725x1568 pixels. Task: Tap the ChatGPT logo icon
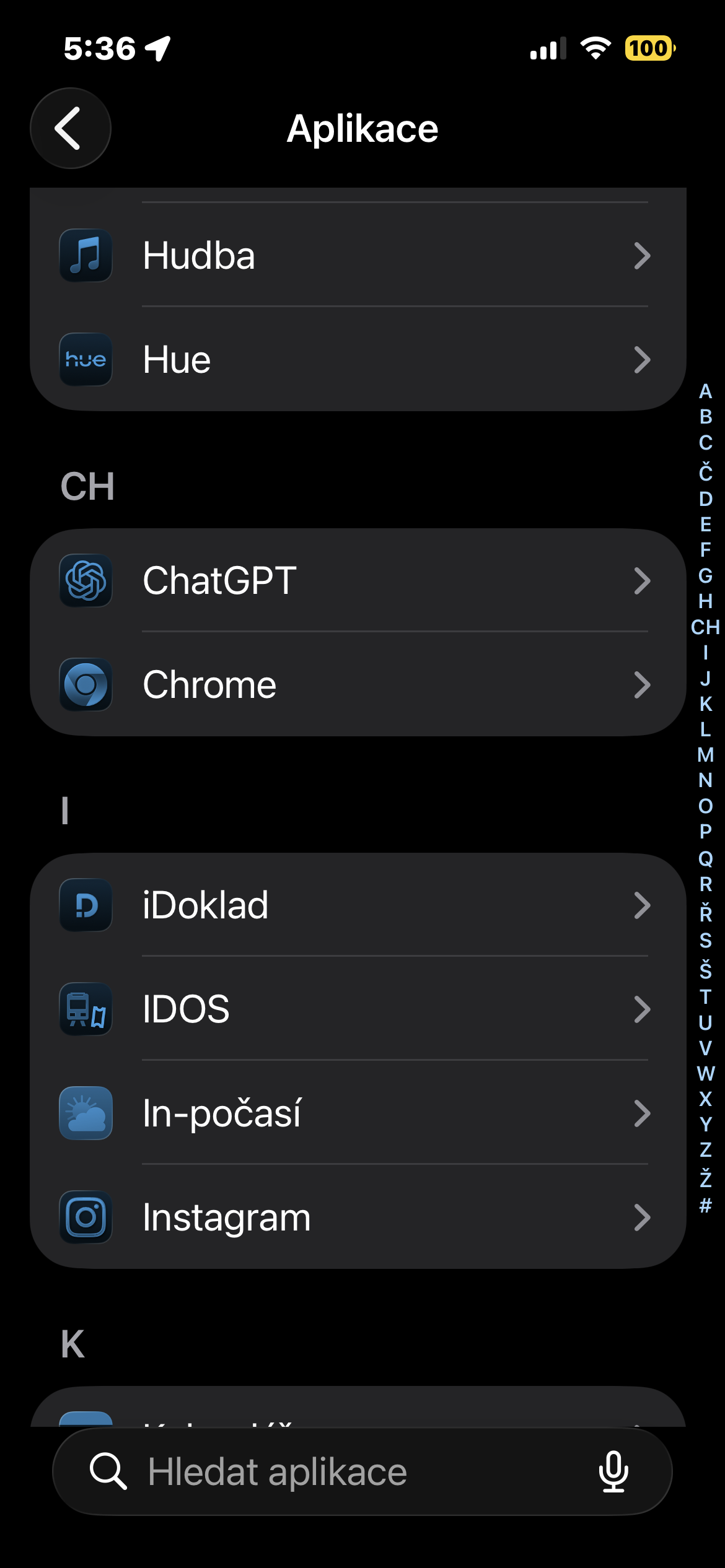(86, 581)
